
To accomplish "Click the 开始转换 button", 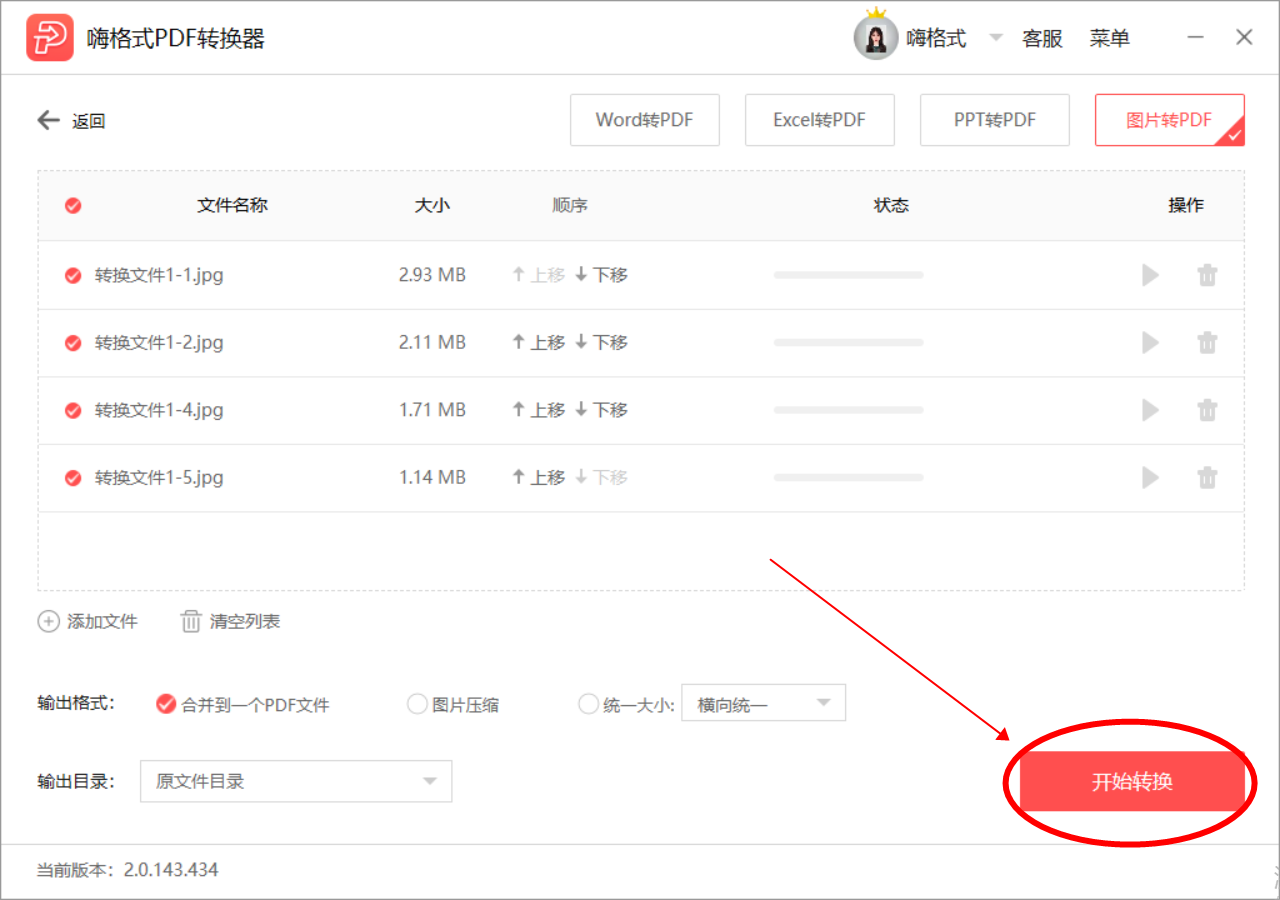I will (1131, 781).
